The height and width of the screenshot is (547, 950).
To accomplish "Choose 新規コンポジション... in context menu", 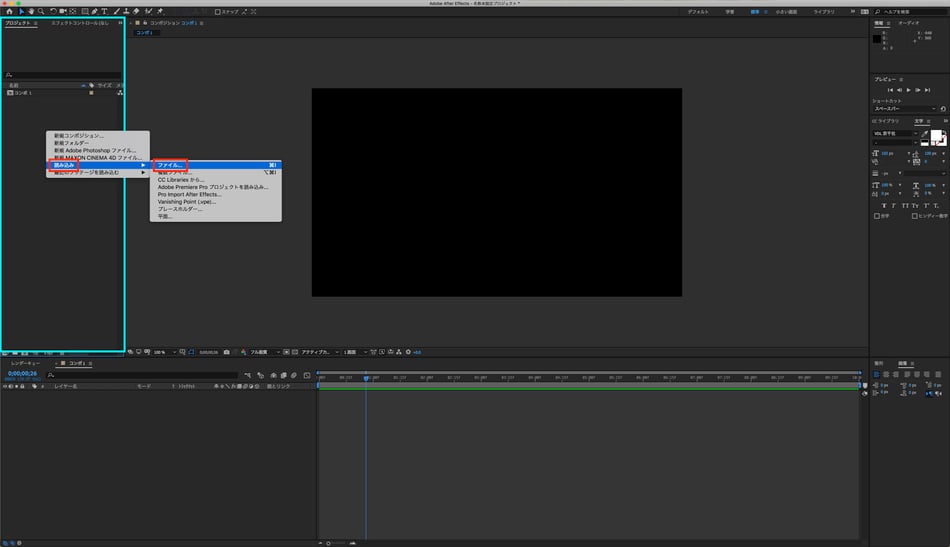I will [x=80, y=136].
